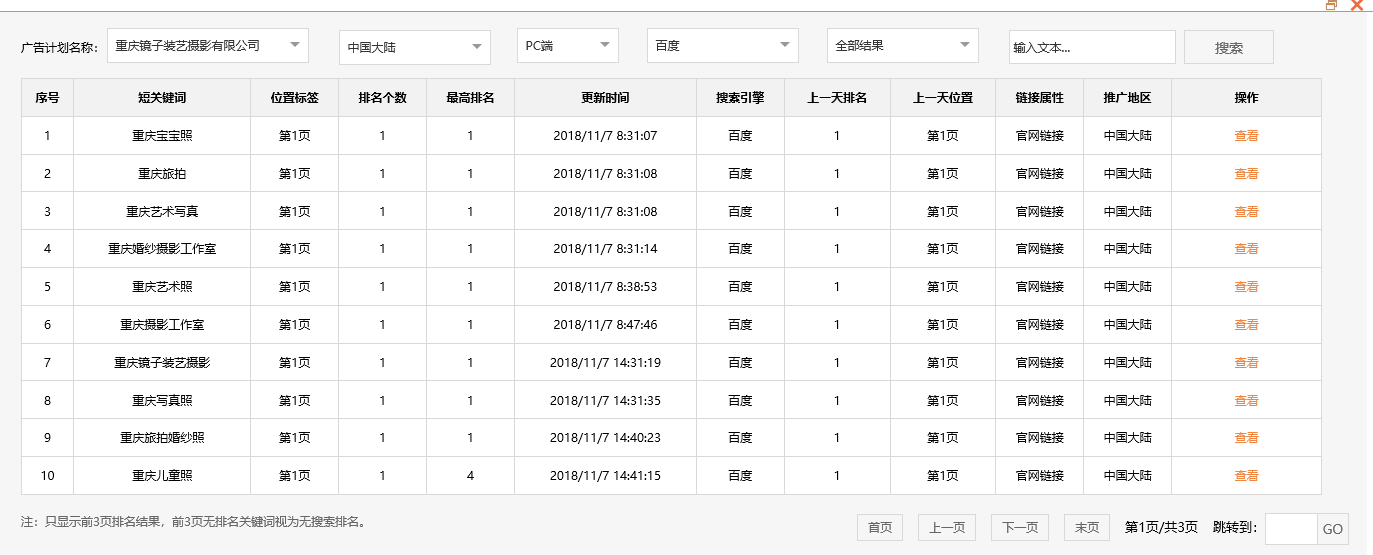The height and width of the screenshot is (555, 1373).
Task: Click update time 2018/11/7 8:31:07
Action: pos(605,136)
